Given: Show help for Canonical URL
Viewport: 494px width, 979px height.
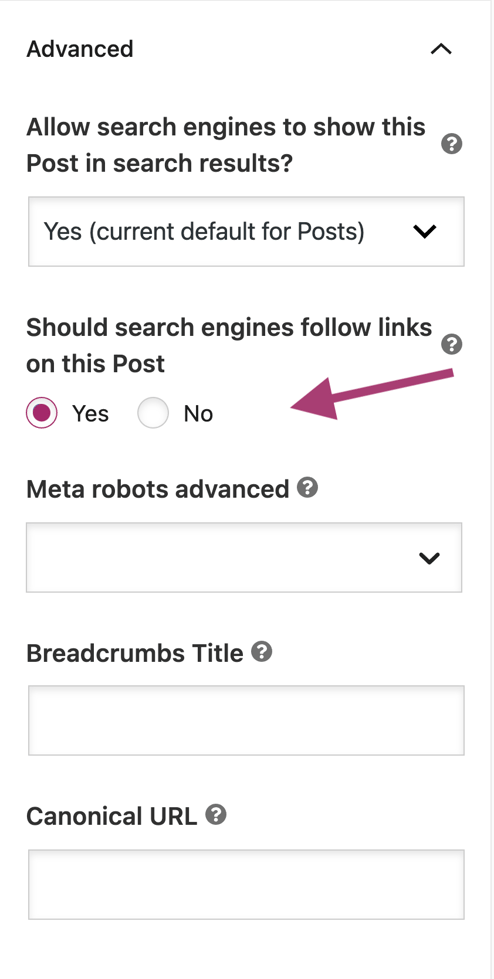Looking at the screenshot, I should click(216, 815).
